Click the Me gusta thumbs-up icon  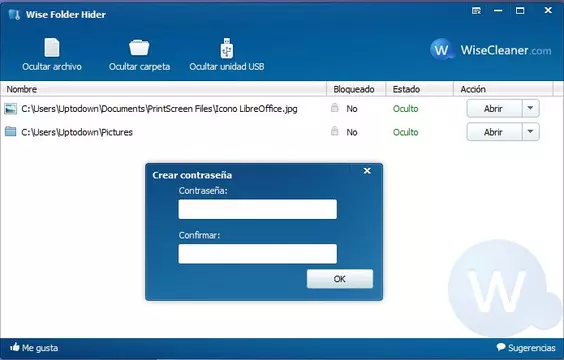[15, 347]
